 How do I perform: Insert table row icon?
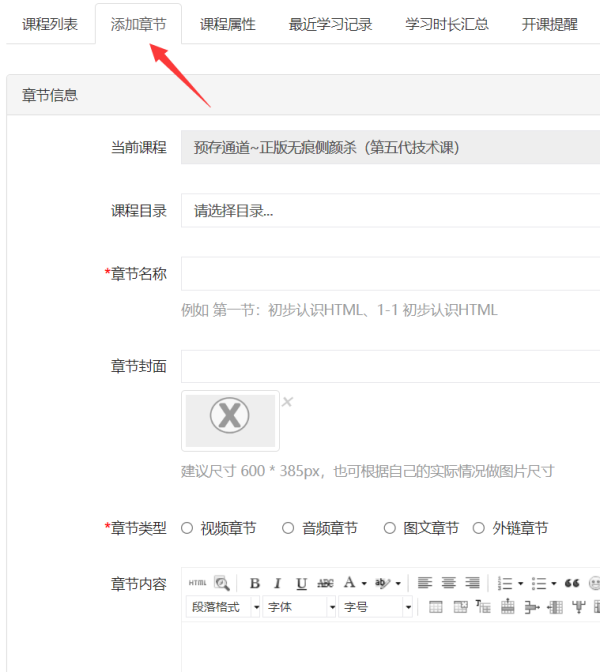[x=507, y=607]
